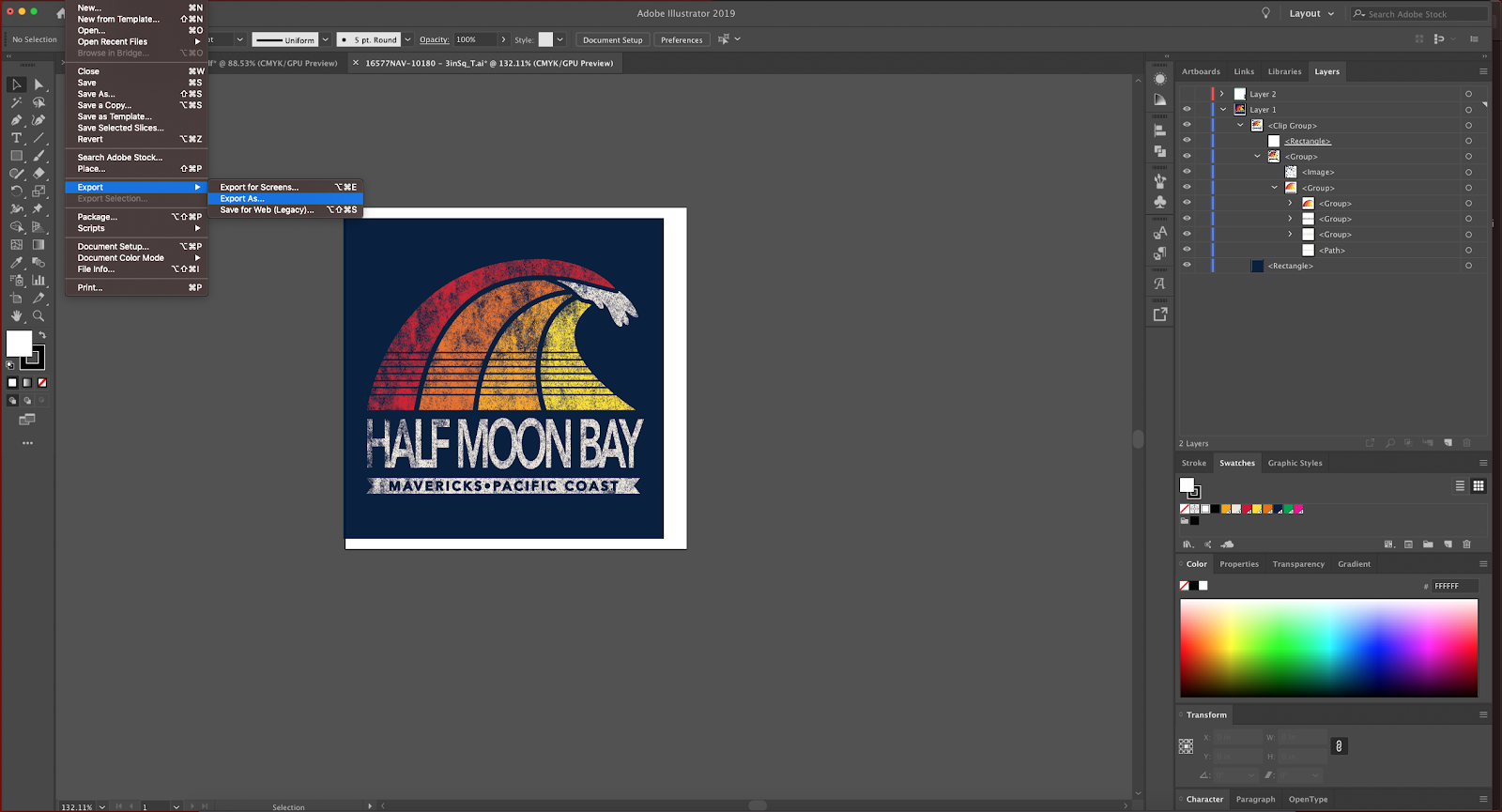Pick a color from the color spectrum

point(1328,648)
